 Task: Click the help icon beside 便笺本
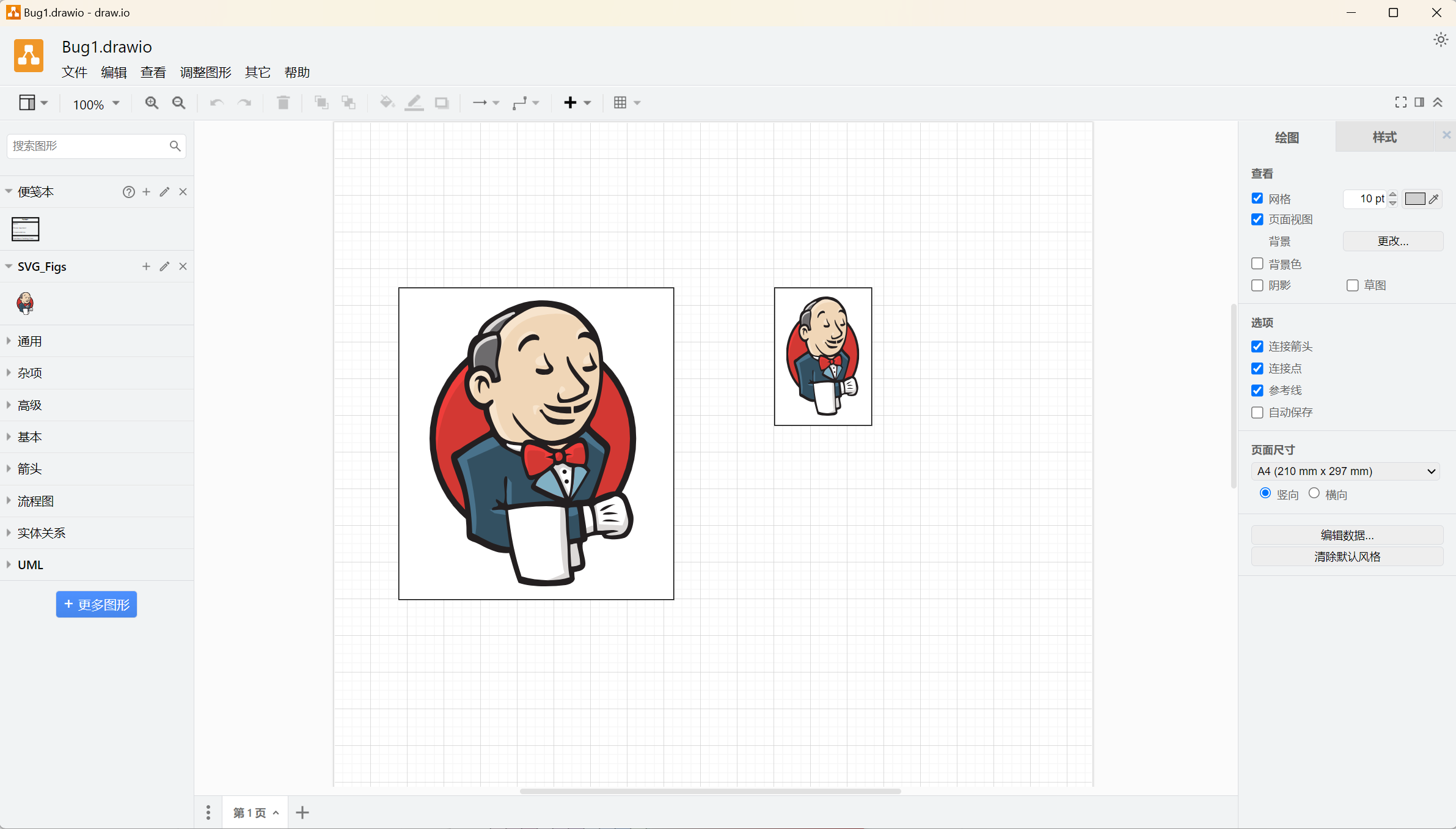[x=128, y=192]
